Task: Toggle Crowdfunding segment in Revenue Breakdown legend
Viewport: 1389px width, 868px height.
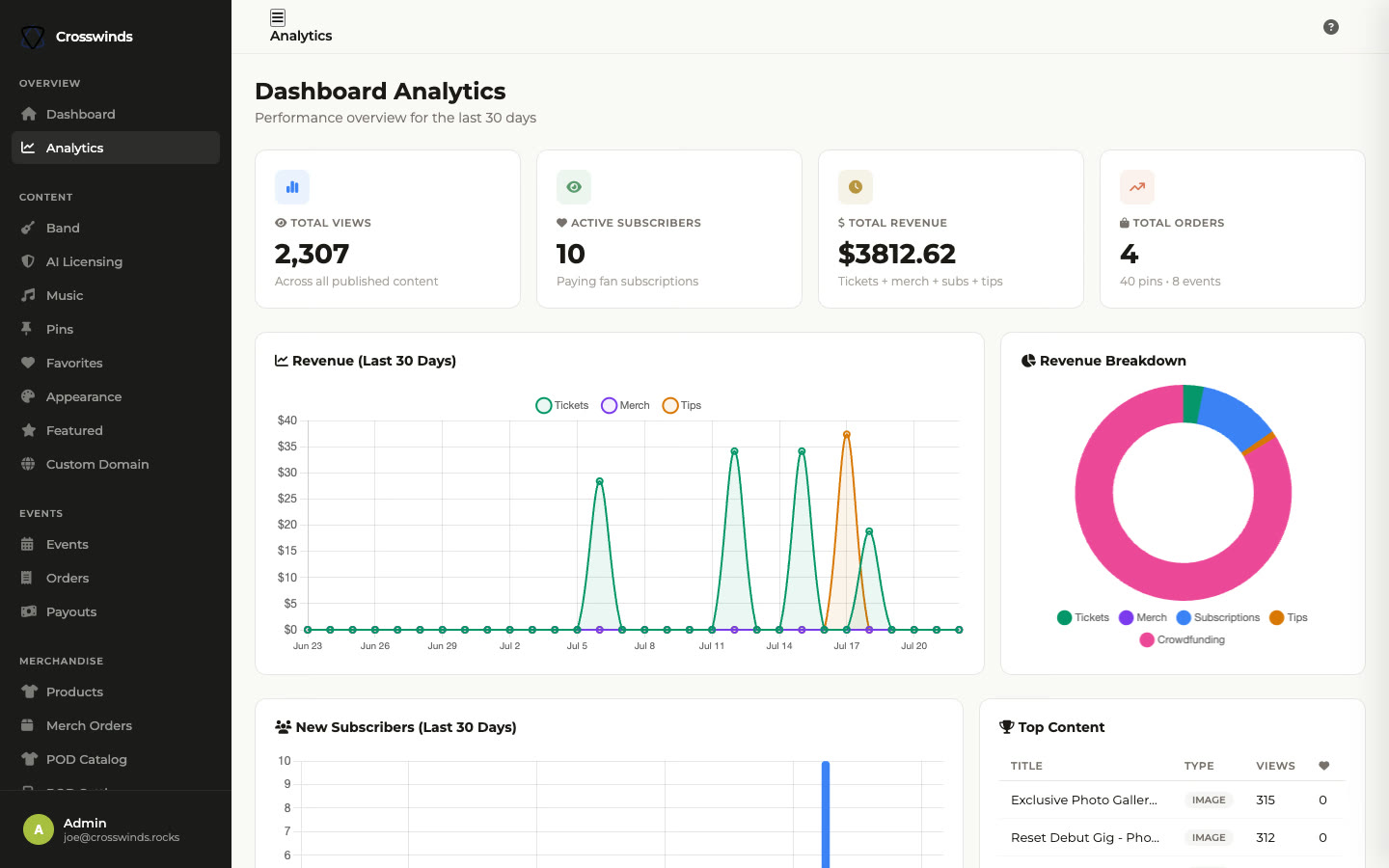Action: (1183, 639)
